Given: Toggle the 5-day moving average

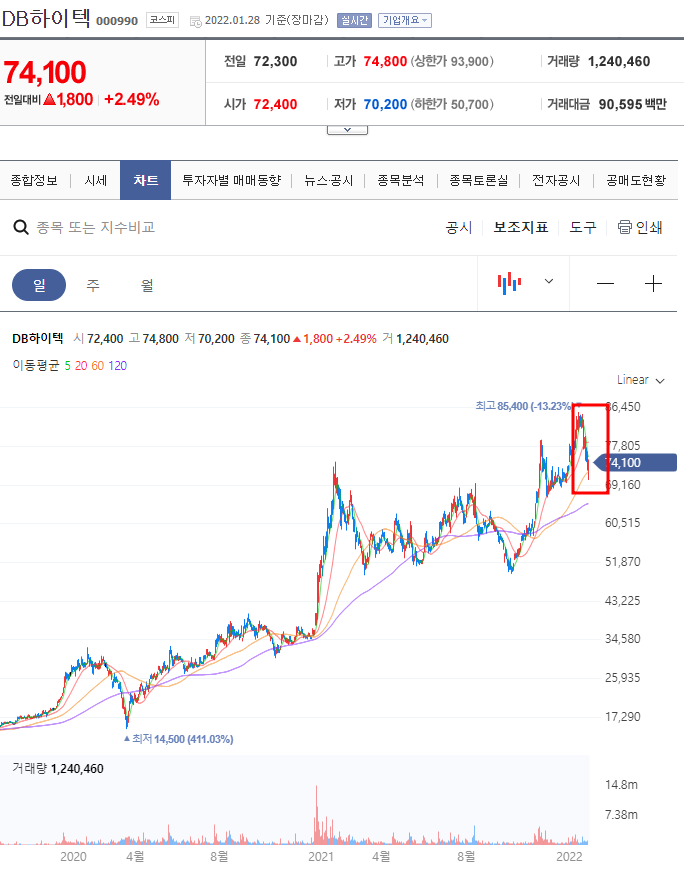Looking at the screenshot, I should 67,366.
